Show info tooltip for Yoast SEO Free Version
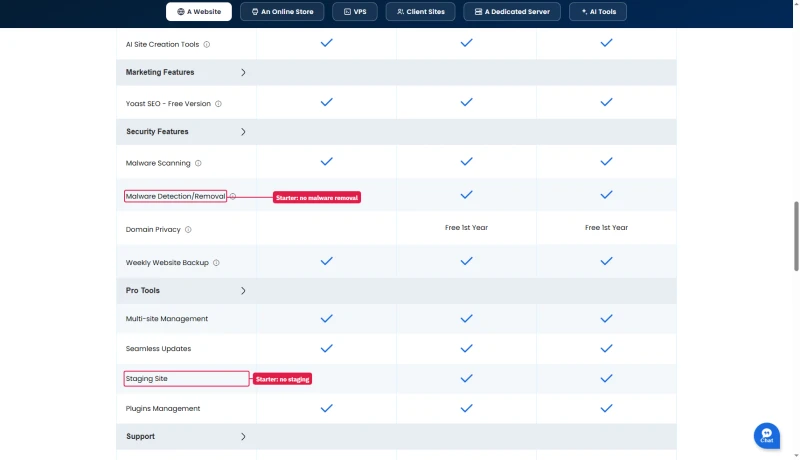 218,104
